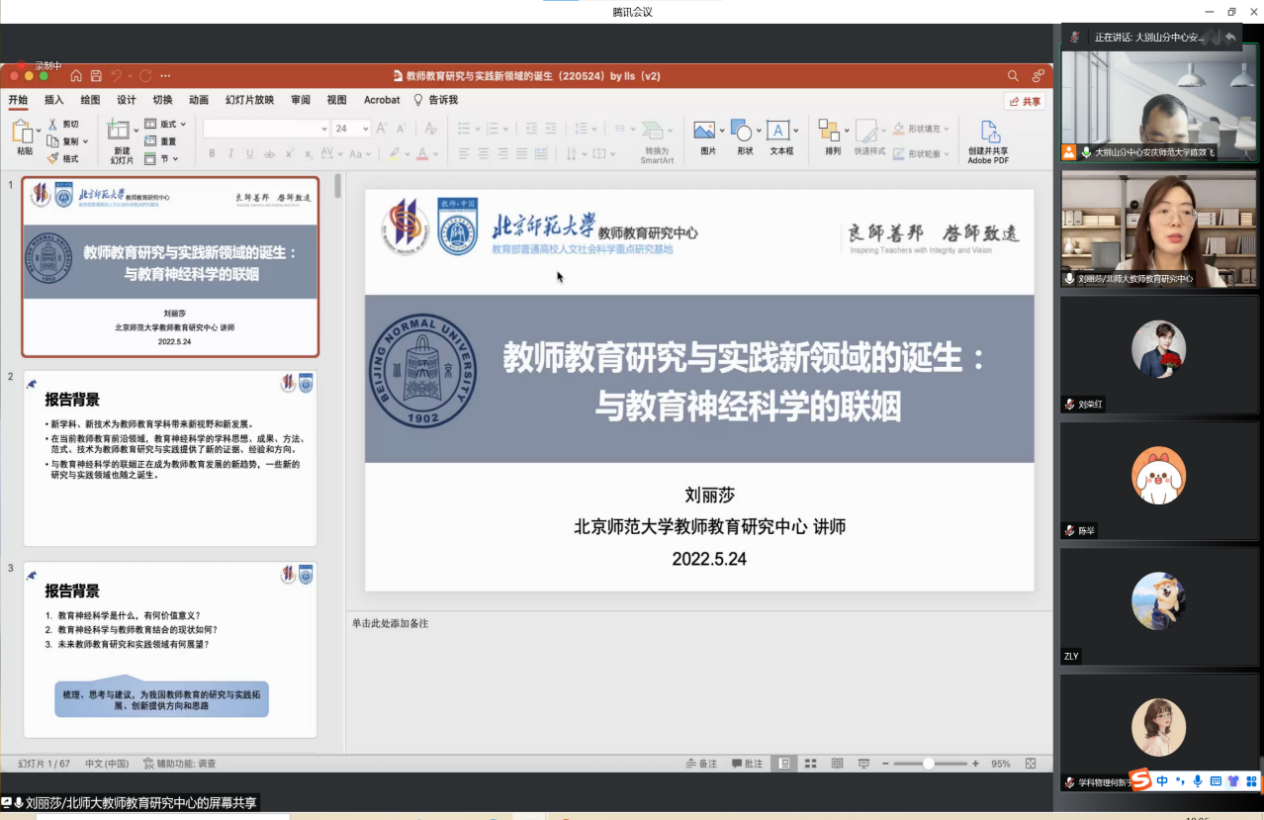Click 创建并共享 Adobe PDF icon
Screen dimensions: 1264x820
pyautogui.click(x=989, y=133)
